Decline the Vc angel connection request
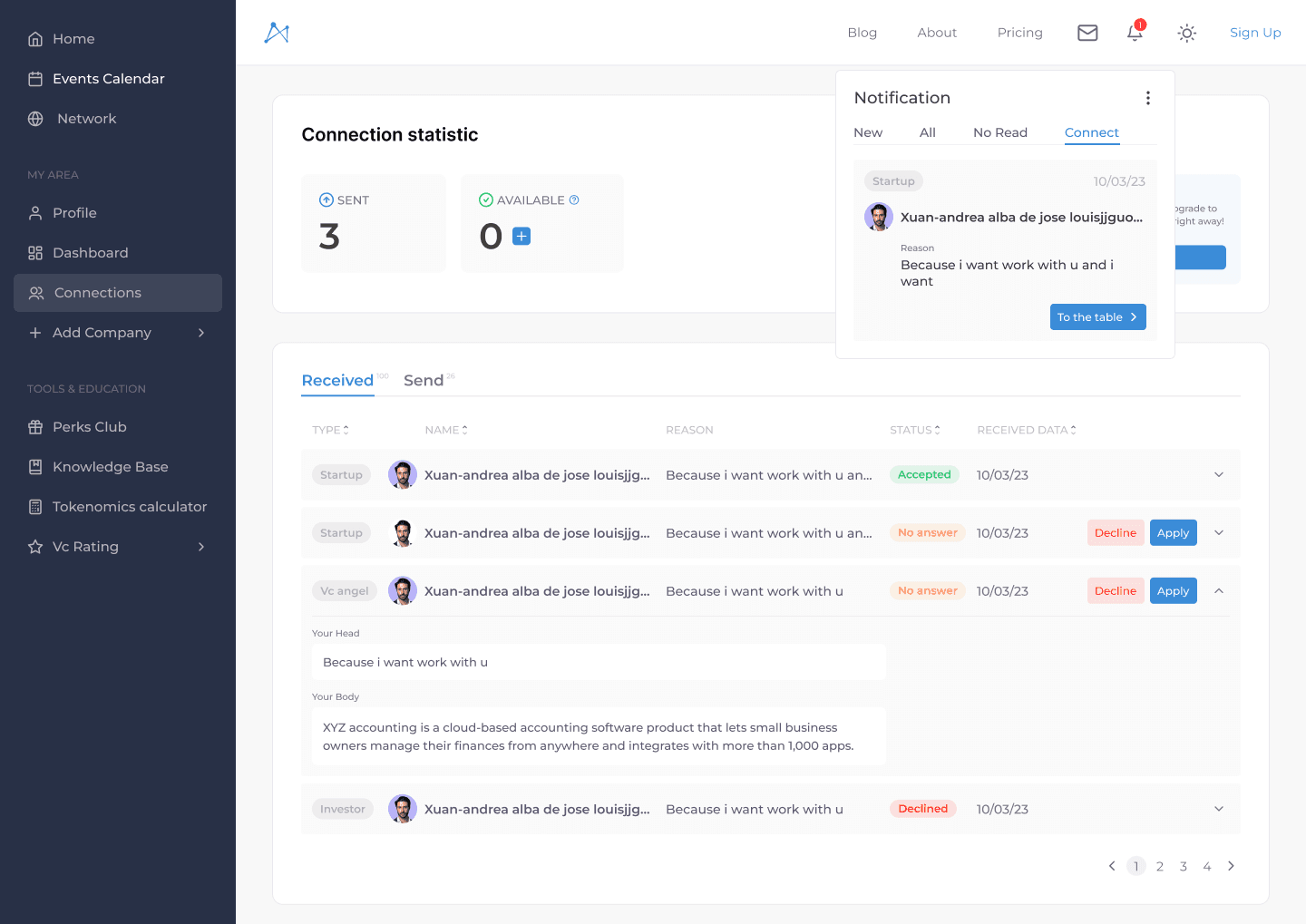1306x924 pixels. [x=1116, y=591]
